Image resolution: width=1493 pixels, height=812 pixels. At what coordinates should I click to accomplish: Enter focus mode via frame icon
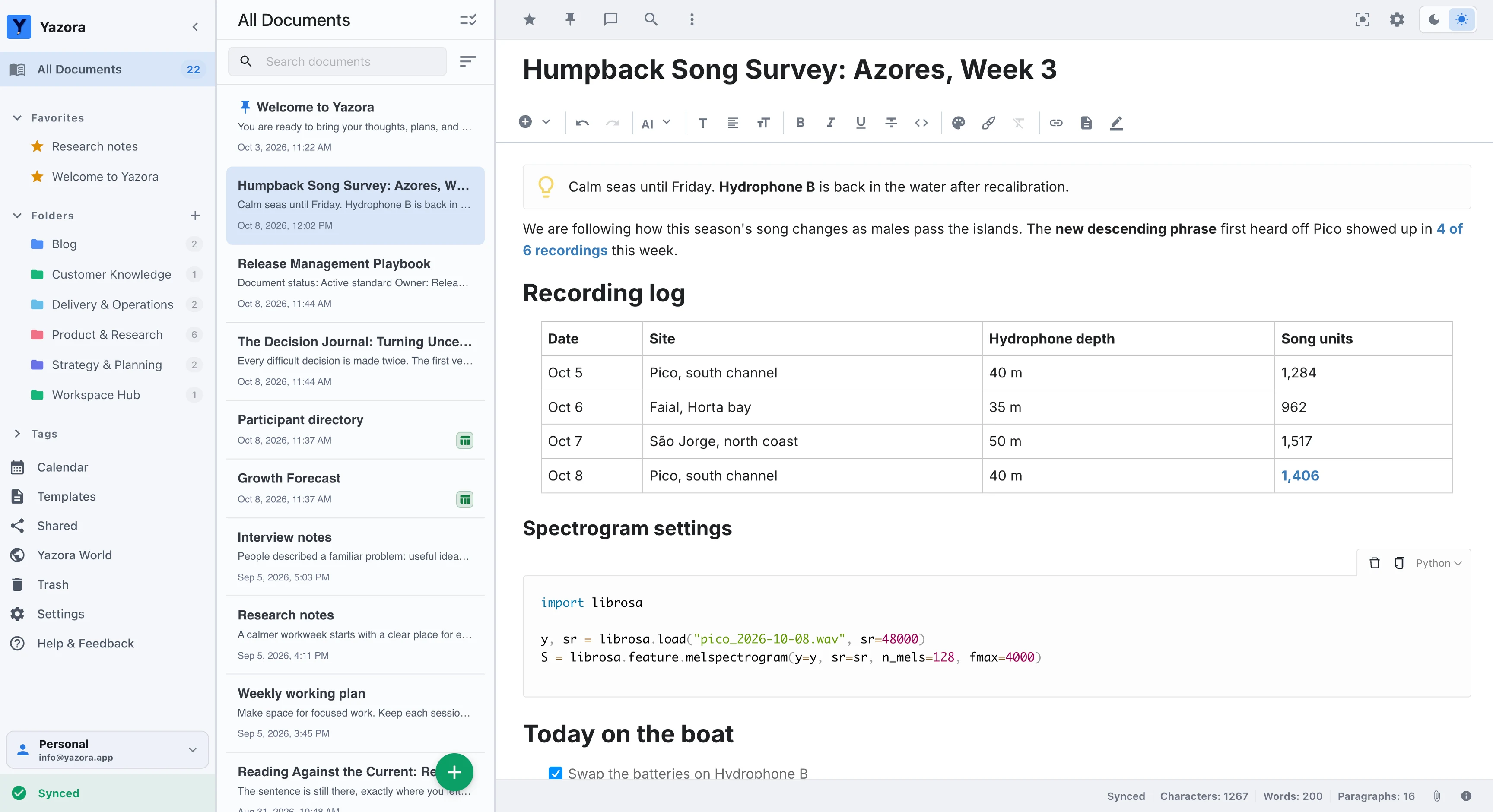[x=1362, y=20]
